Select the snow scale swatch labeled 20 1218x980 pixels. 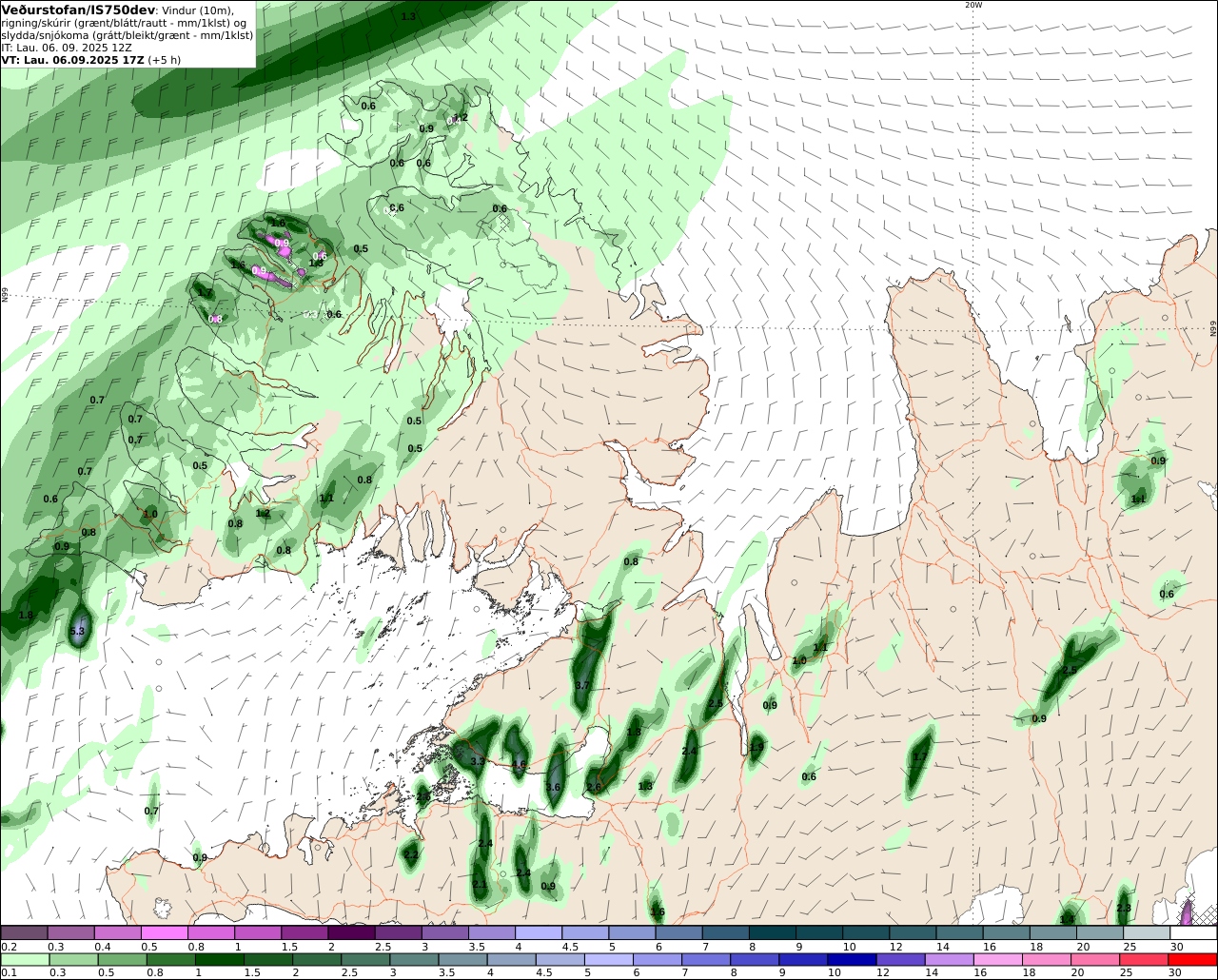pos(1100,933)
